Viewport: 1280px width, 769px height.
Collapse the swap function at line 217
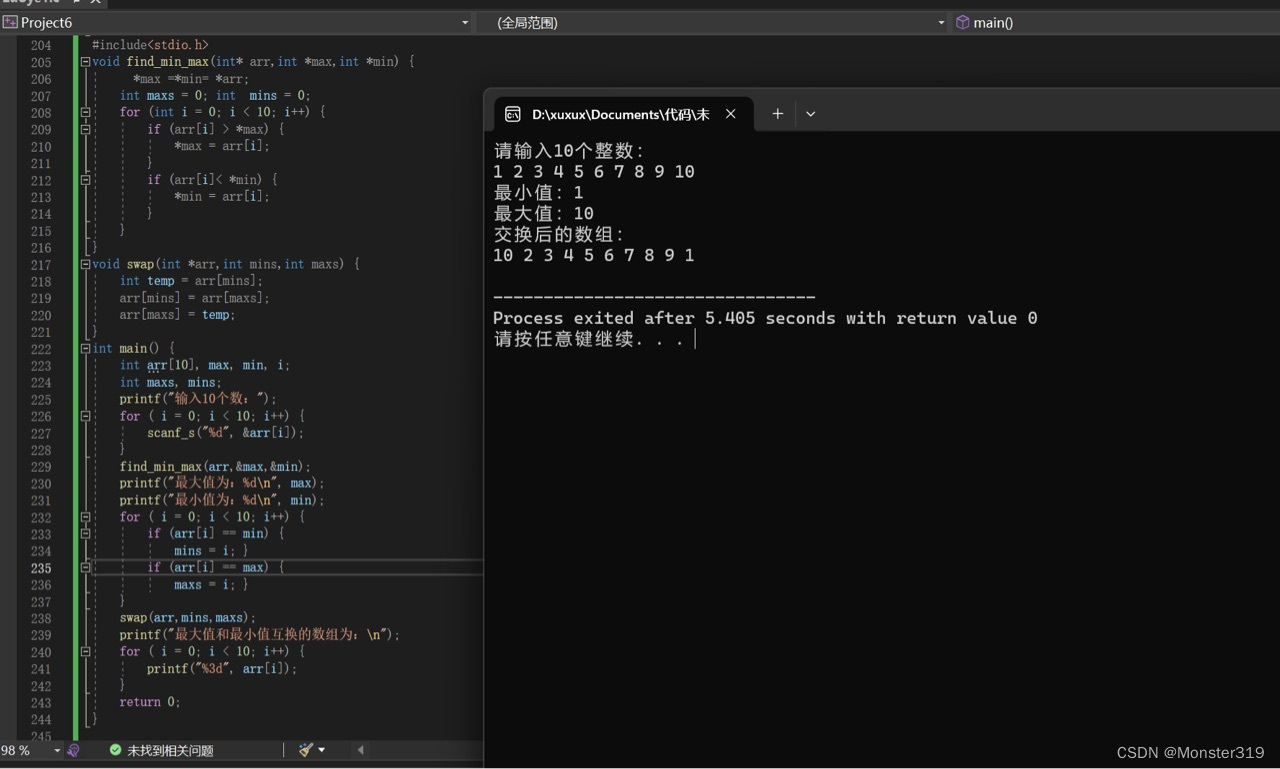click(86, 264)
